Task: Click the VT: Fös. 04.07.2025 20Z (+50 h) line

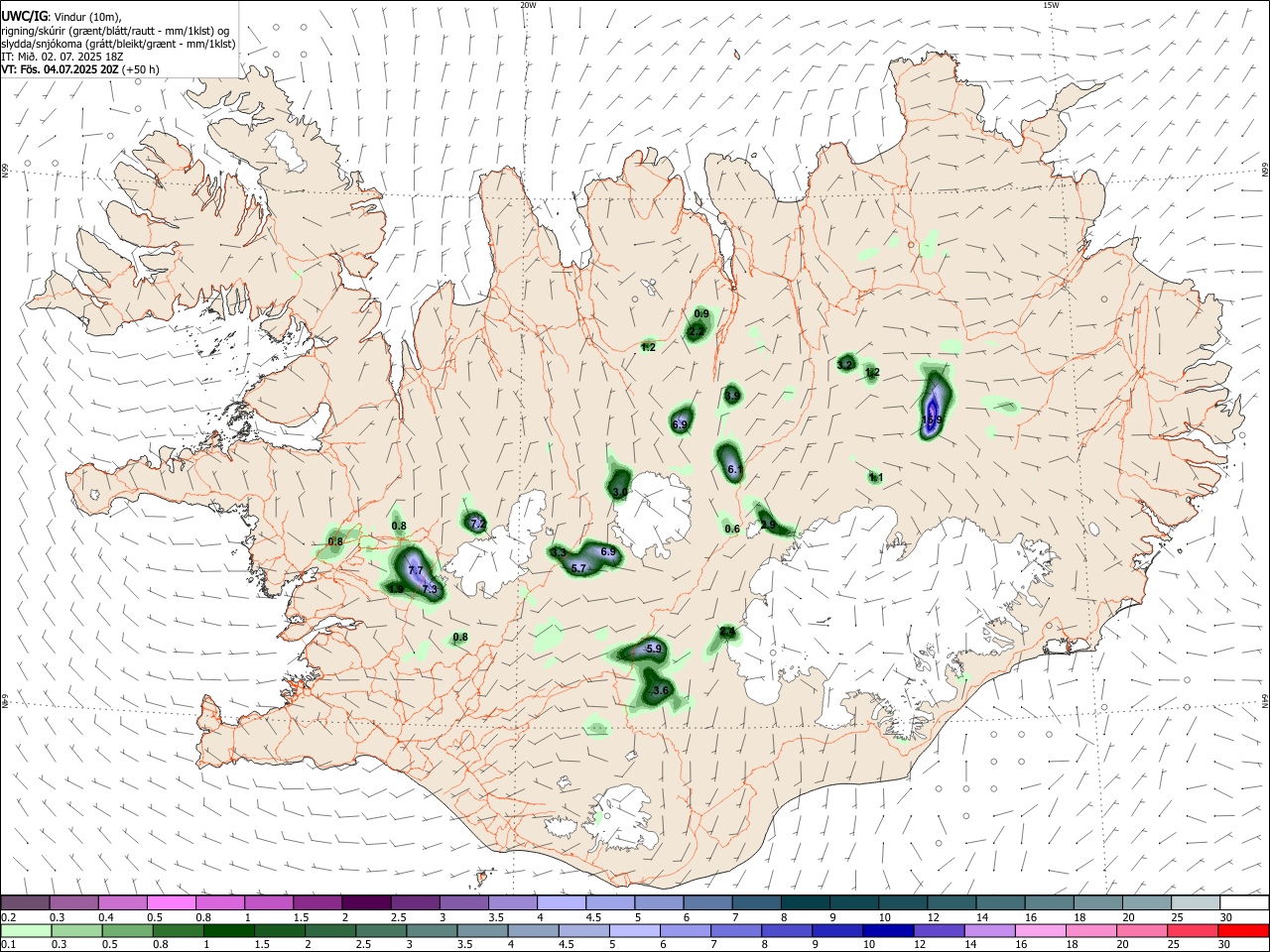Action: (x=79, y=69)
